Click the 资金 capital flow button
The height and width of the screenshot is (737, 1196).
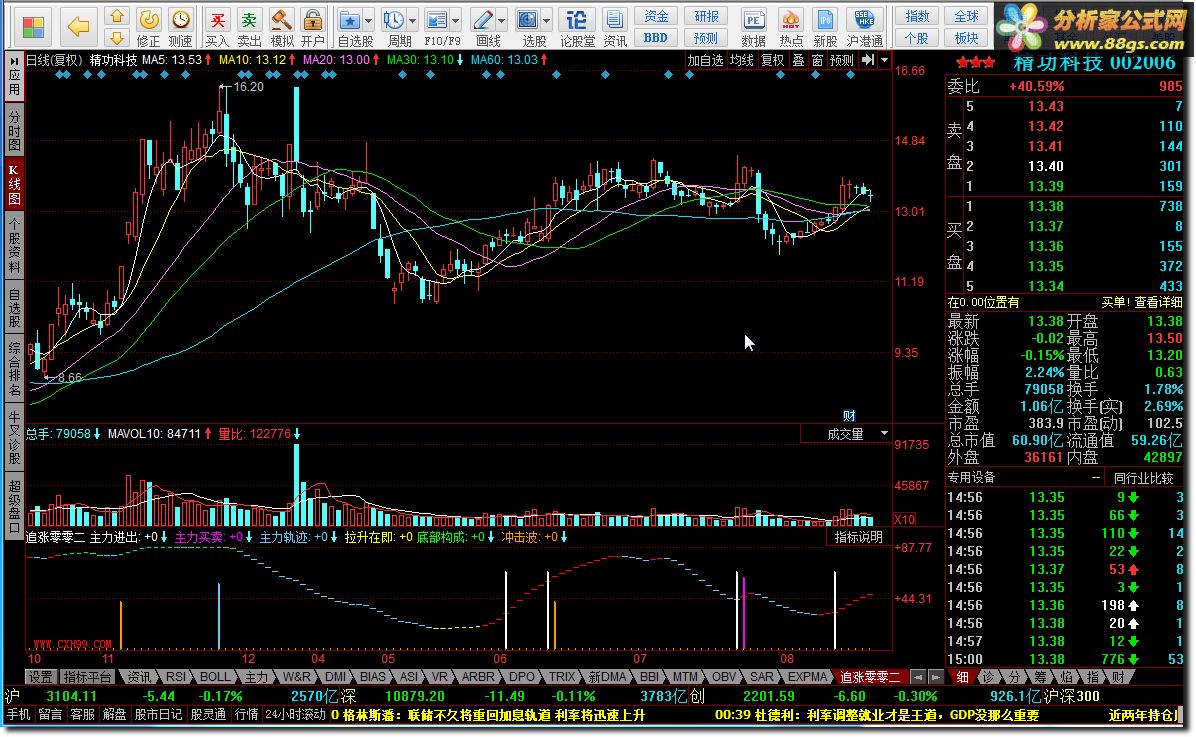[656, 16]
